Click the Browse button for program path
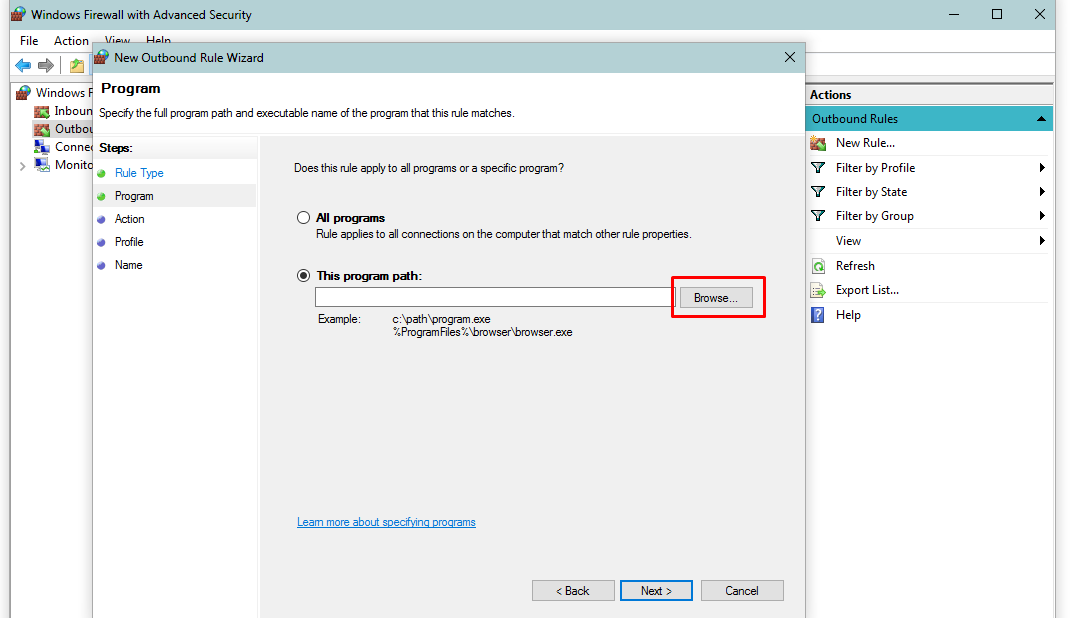Image resolution: width=1082 pixels, height=618 pixels. [716, 297]
